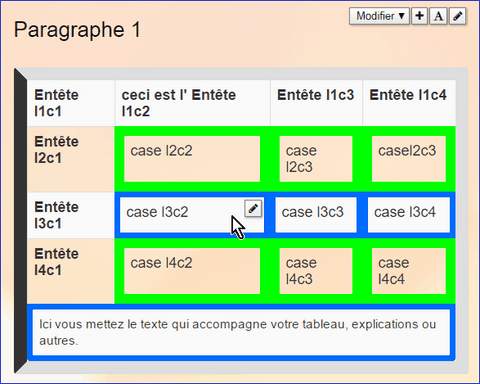Select cell 'case l2c2'

[192, 159]
